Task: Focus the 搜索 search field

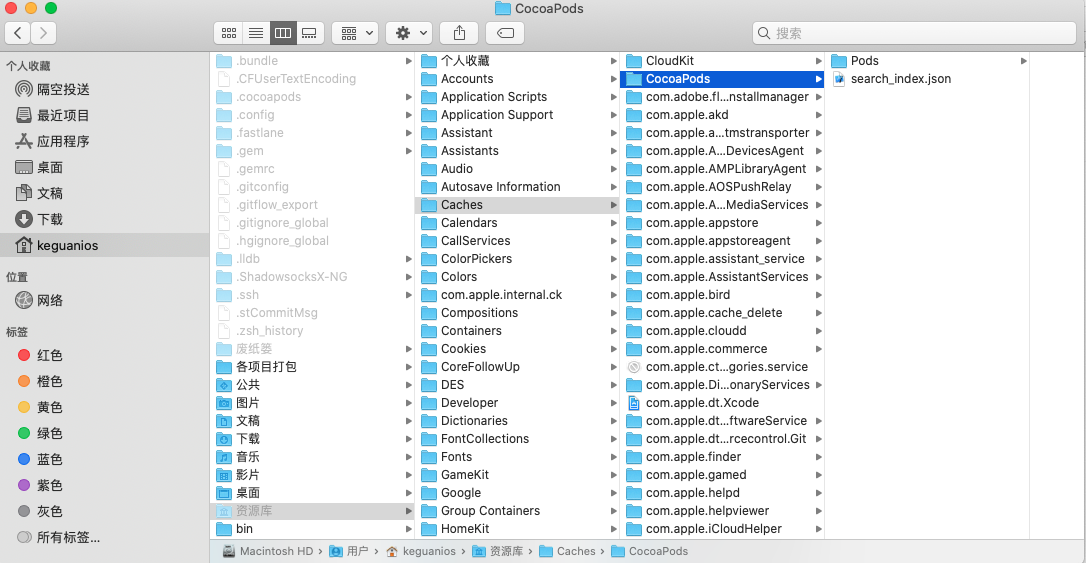Action: click(914, 33)
